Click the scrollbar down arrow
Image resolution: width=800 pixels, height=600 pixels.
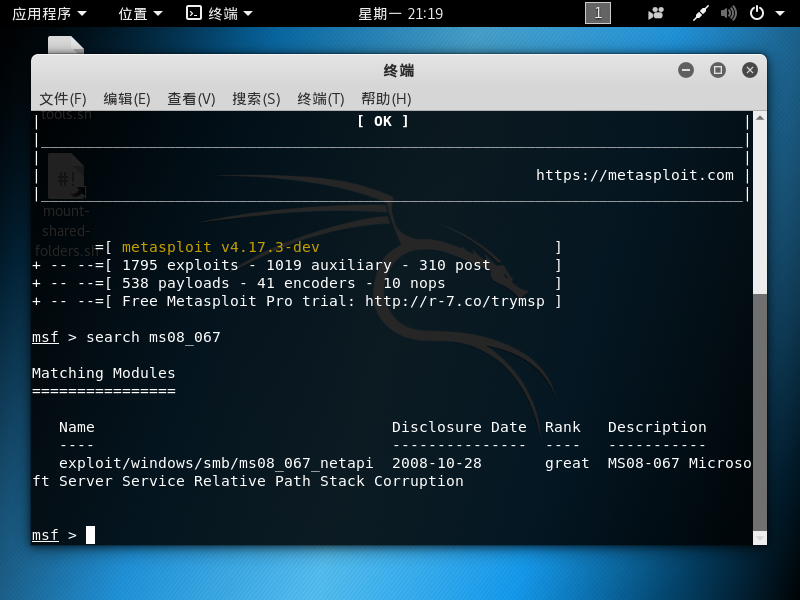(x=760, y=538)
